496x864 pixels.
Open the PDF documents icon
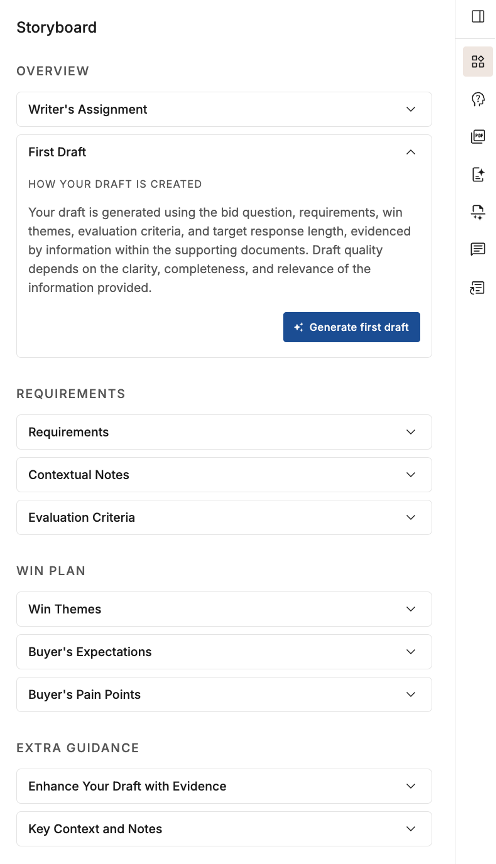click(x=478, y=137)
